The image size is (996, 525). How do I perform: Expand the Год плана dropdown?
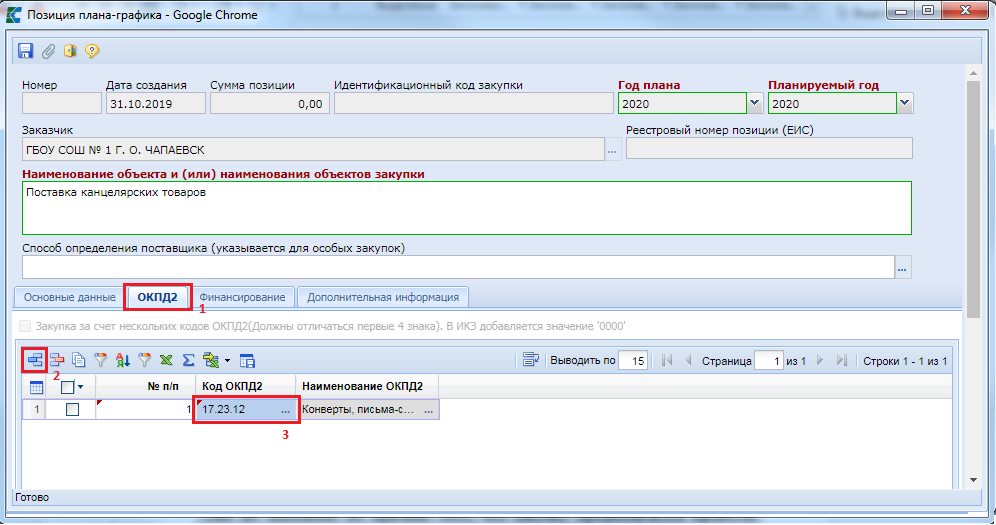click(x=754, y=103)
